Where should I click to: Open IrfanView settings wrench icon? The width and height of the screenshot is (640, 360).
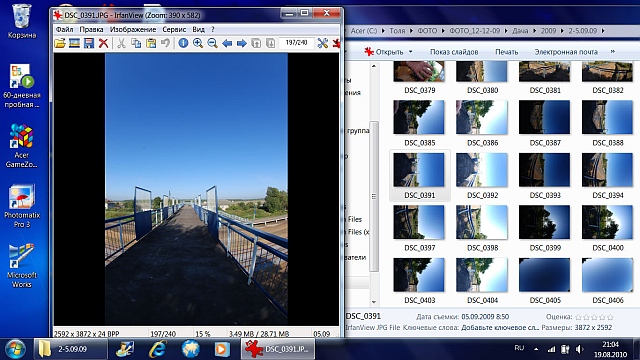click(x=322, y=43)
